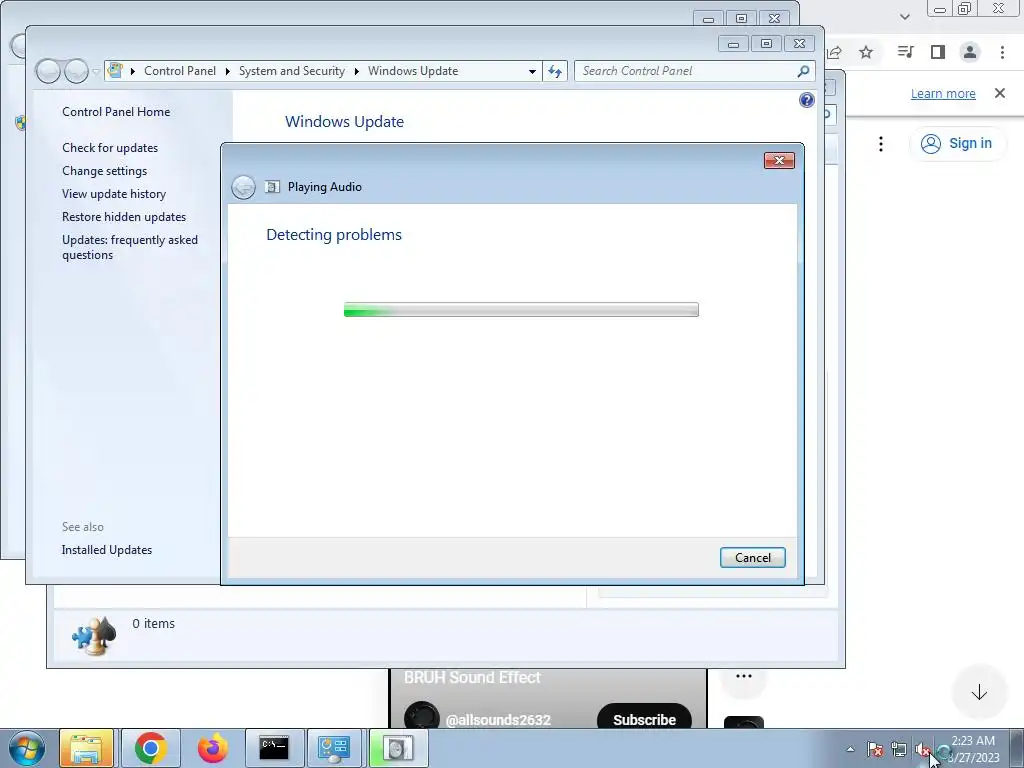Cancel the Playing Audio troubleshooter
This screenshot has width=1024, height=768.
pyautogui.click(x=752, y=558)
